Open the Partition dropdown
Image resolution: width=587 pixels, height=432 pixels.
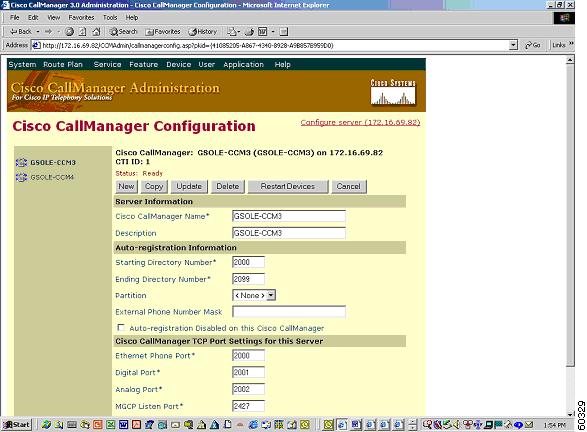(x=271, y=295)
